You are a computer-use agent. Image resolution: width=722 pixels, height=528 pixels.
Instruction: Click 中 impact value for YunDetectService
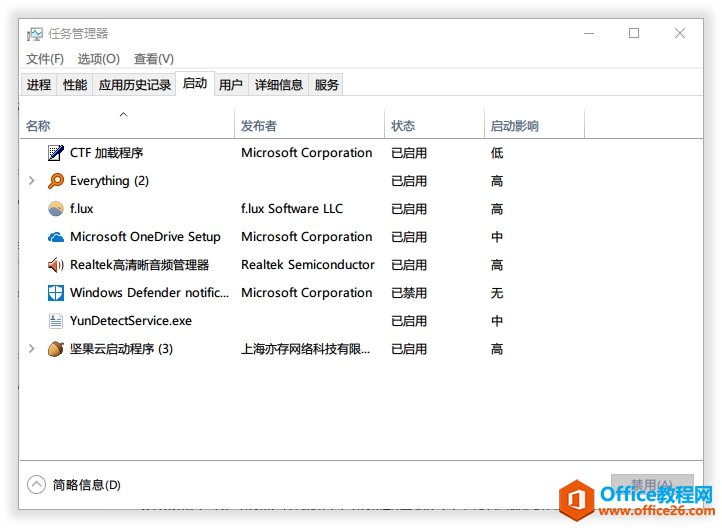click(497, 321)
